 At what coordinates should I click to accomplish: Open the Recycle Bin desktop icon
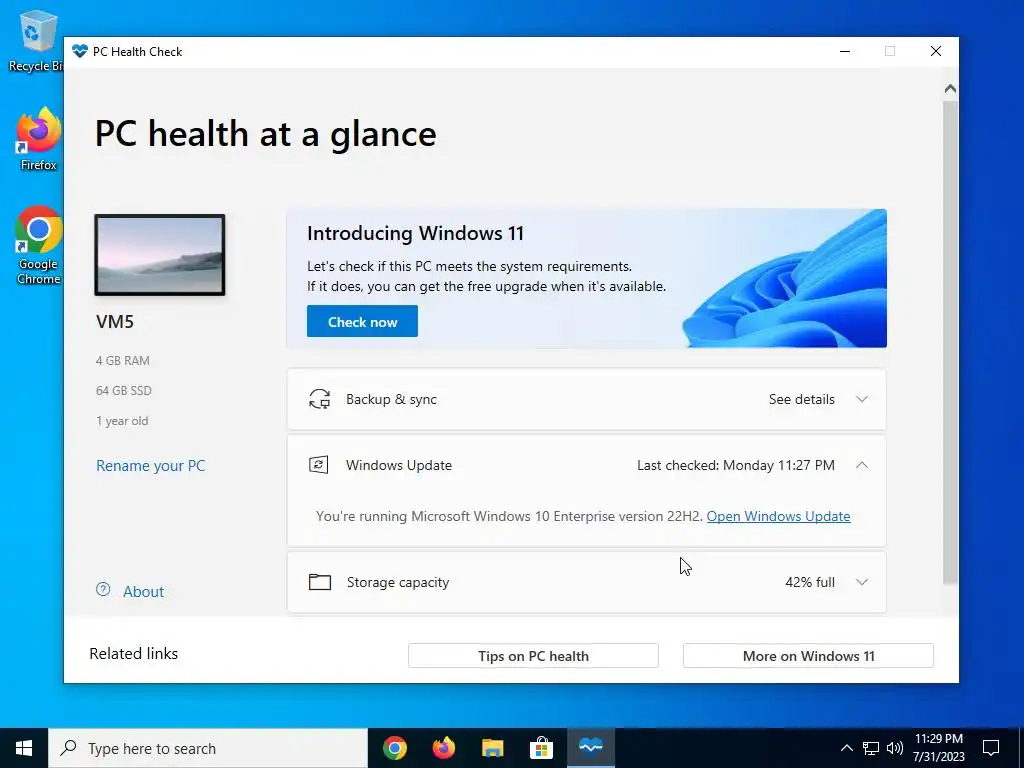pos(35,40)
